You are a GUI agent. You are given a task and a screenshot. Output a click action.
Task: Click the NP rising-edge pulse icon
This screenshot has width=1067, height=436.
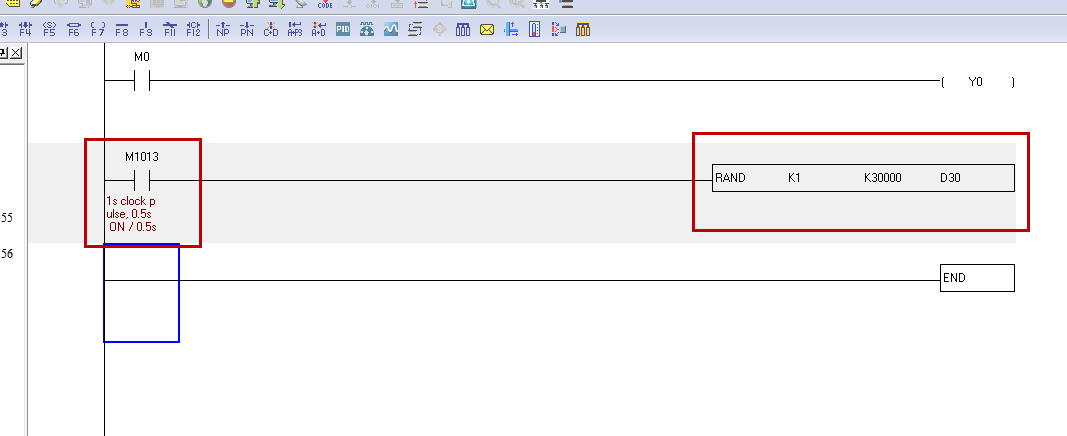[222, 29]
